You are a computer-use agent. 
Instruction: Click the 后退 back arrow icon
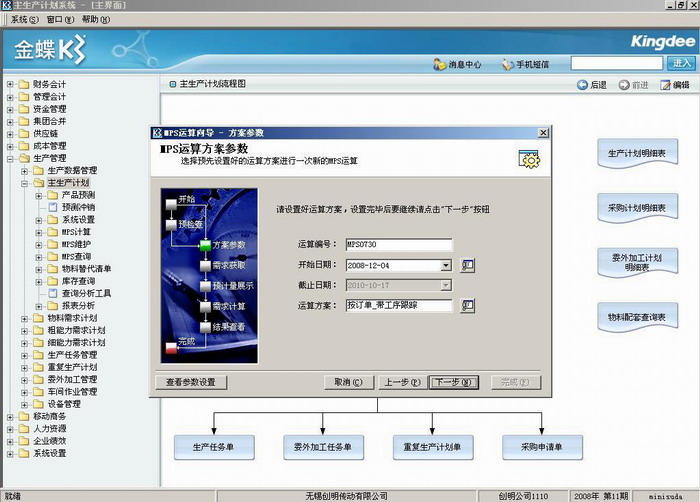point(582,85)
